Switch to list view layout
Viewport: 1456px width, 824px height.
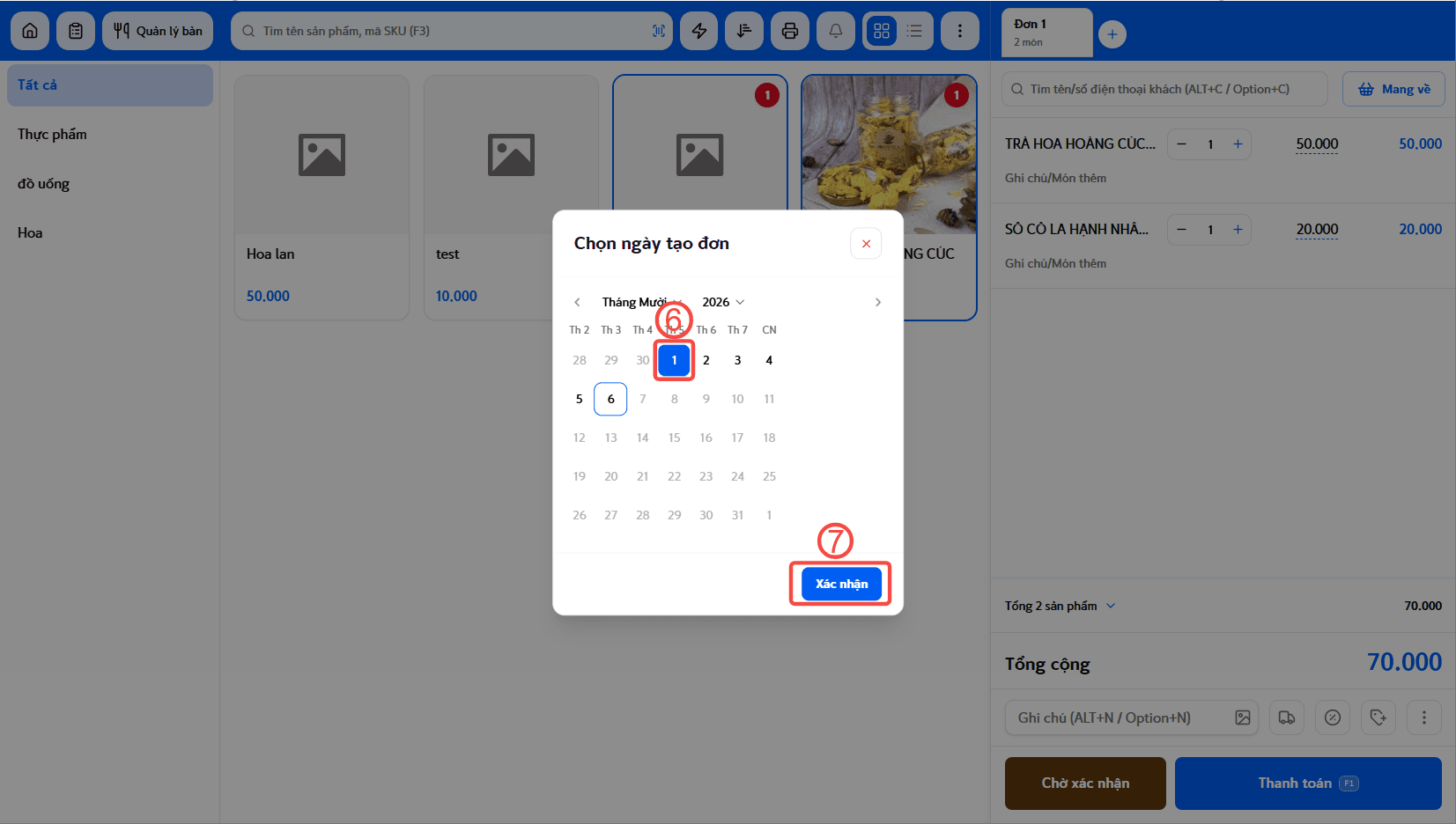914,31
